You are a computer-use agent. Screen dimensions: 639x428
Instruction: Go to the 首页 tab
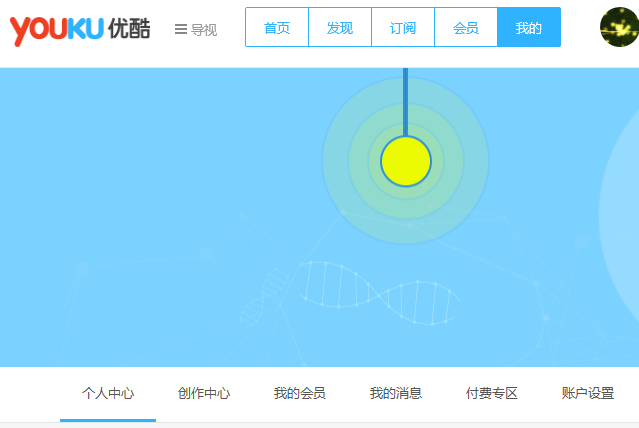pos(277,27)
